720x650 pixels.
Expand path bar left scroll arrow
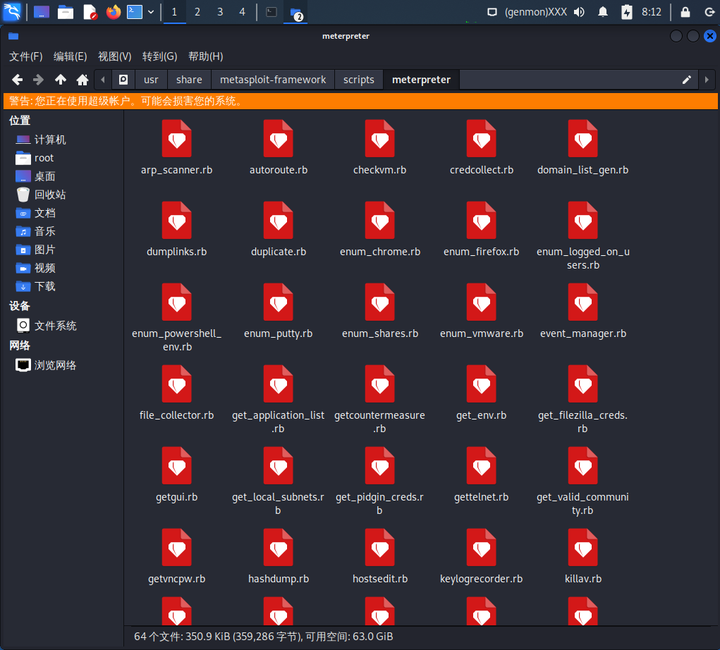(x=103, y=80)
